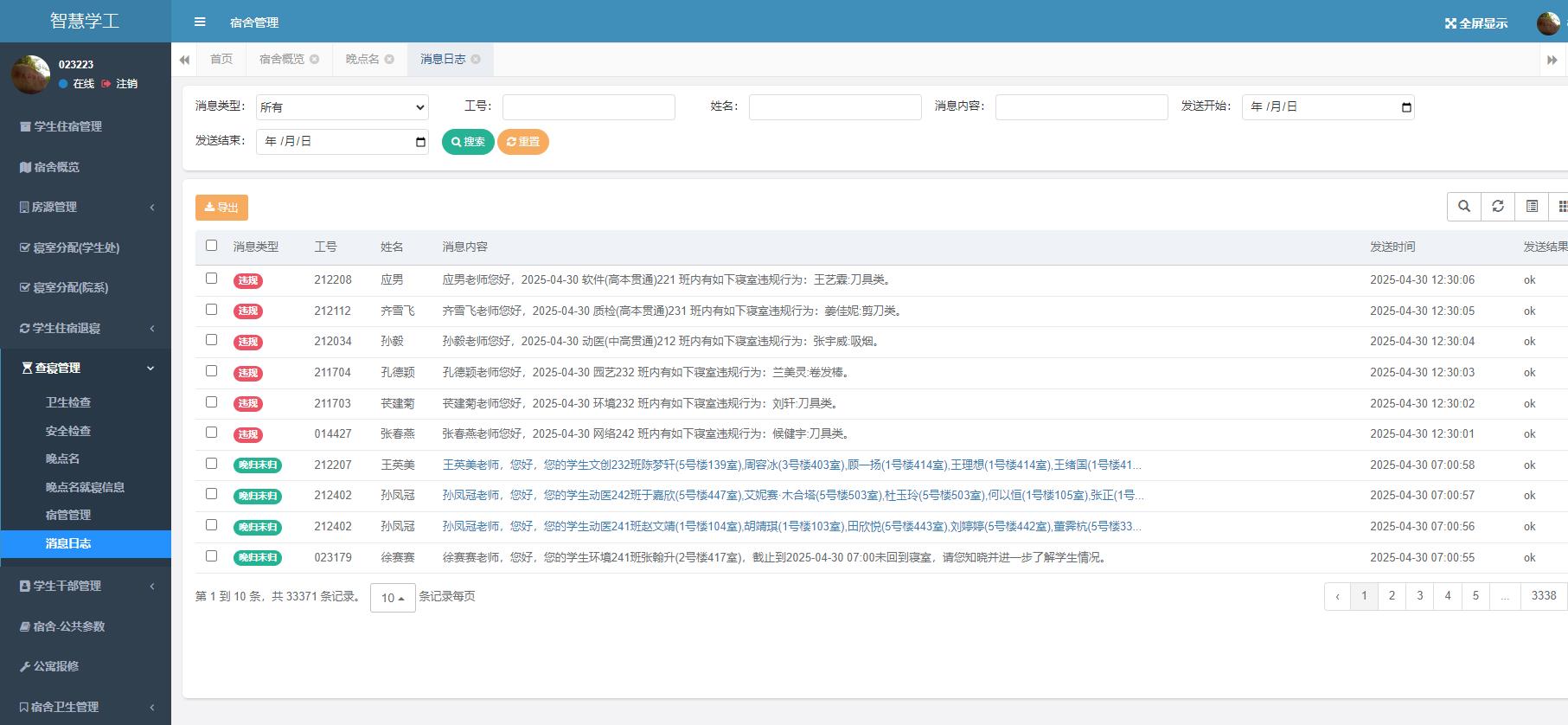Screen dimensions: 1568x725
Task: Select 消息日志 submenu item
Action: [86, 543]
